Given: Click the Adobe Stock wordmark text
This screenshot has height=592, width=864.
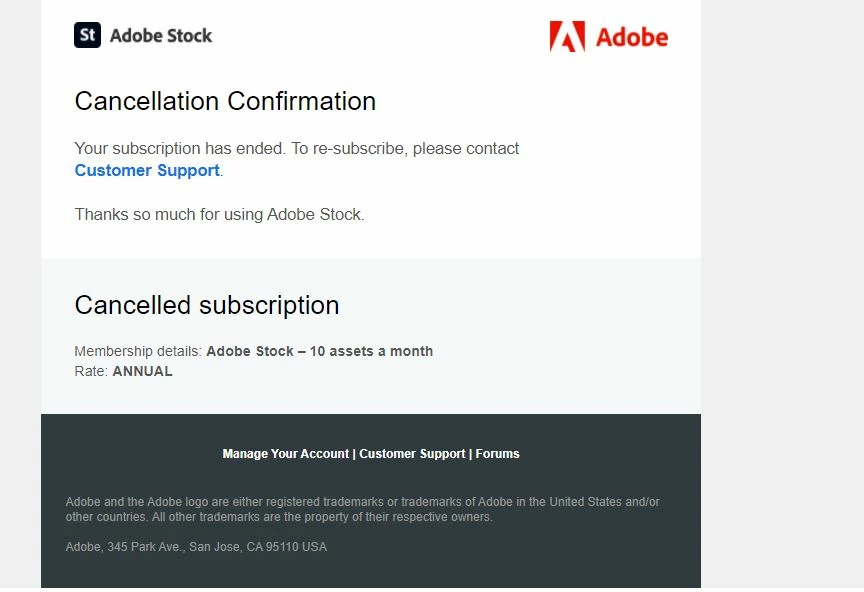Looking at the screenshot, I should pos(161,36).
